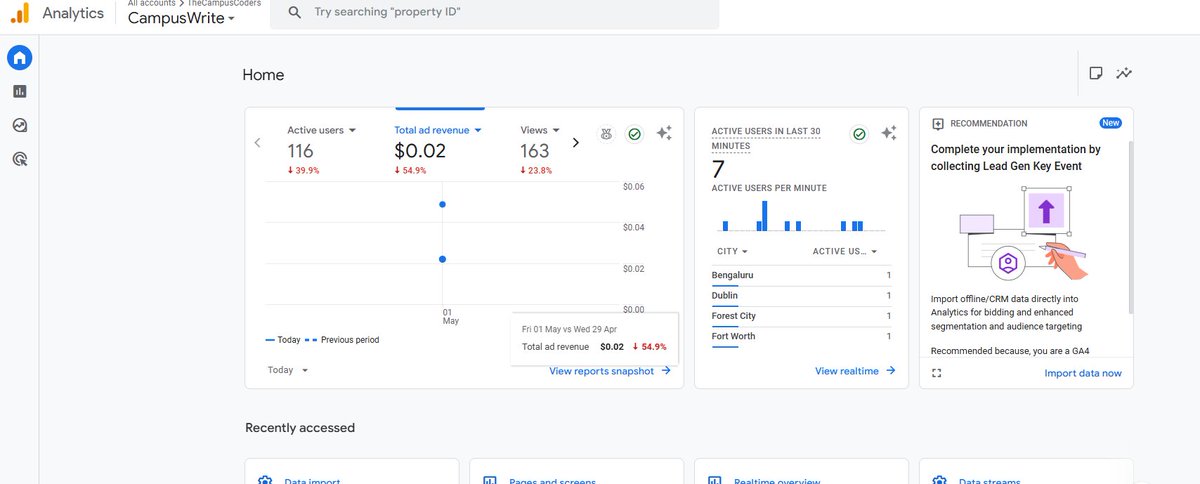1200x484 pixels.
Task: Click the Data streams card icon
Action: pos(939,481)
